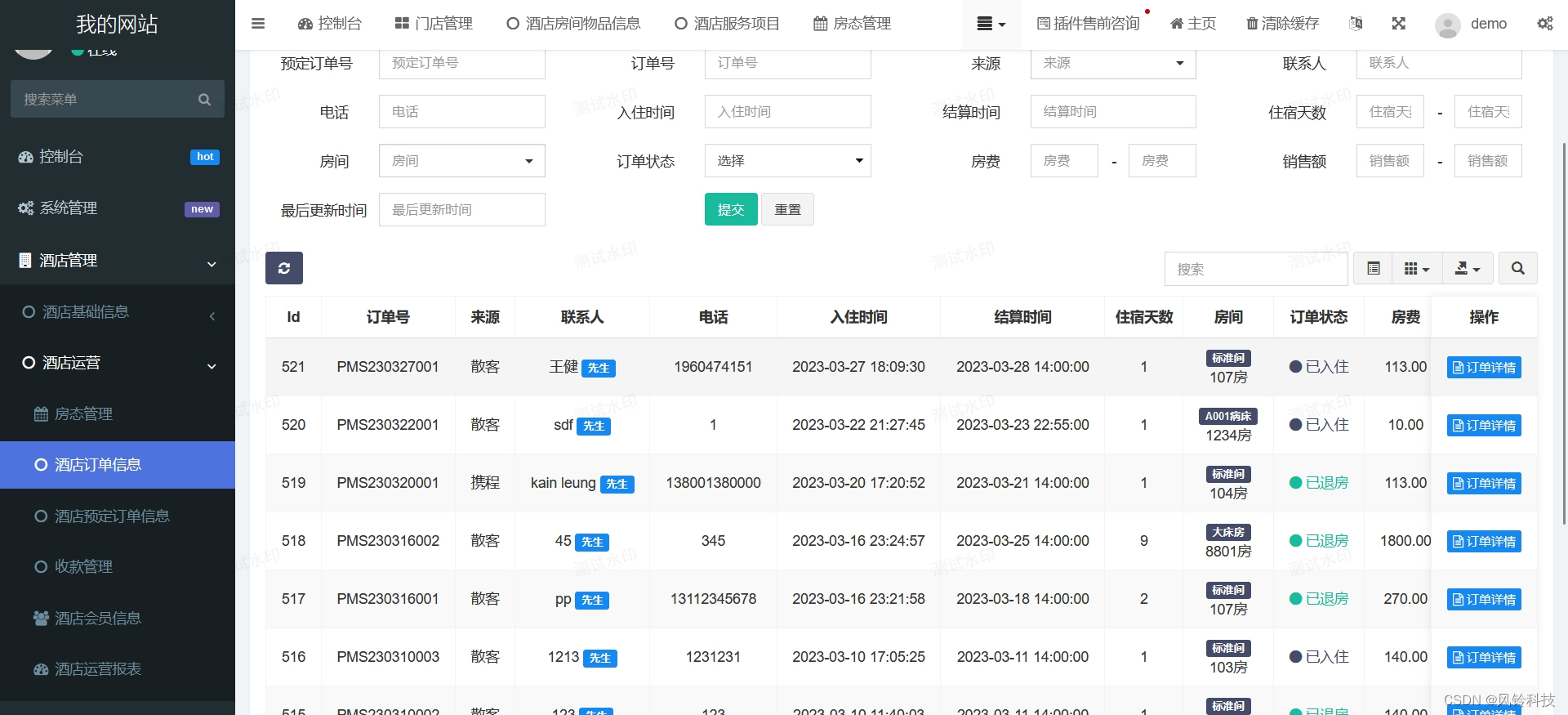Open the 订单状态 选择 dropdown
1568x715 pixels.
[x=788, y=161]
